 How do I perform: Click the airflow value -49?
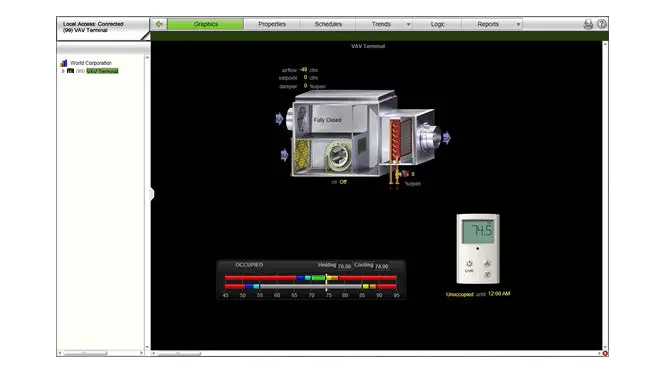(303, 70)
